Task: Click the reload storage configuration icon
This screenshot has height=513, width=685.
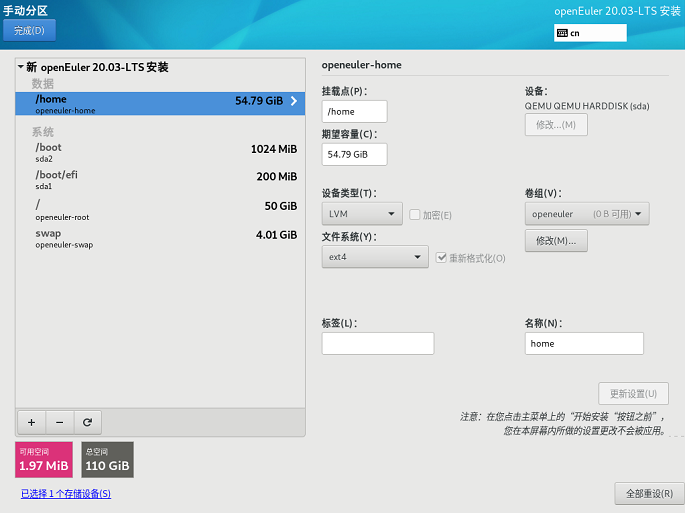Action: click(88, 422)
